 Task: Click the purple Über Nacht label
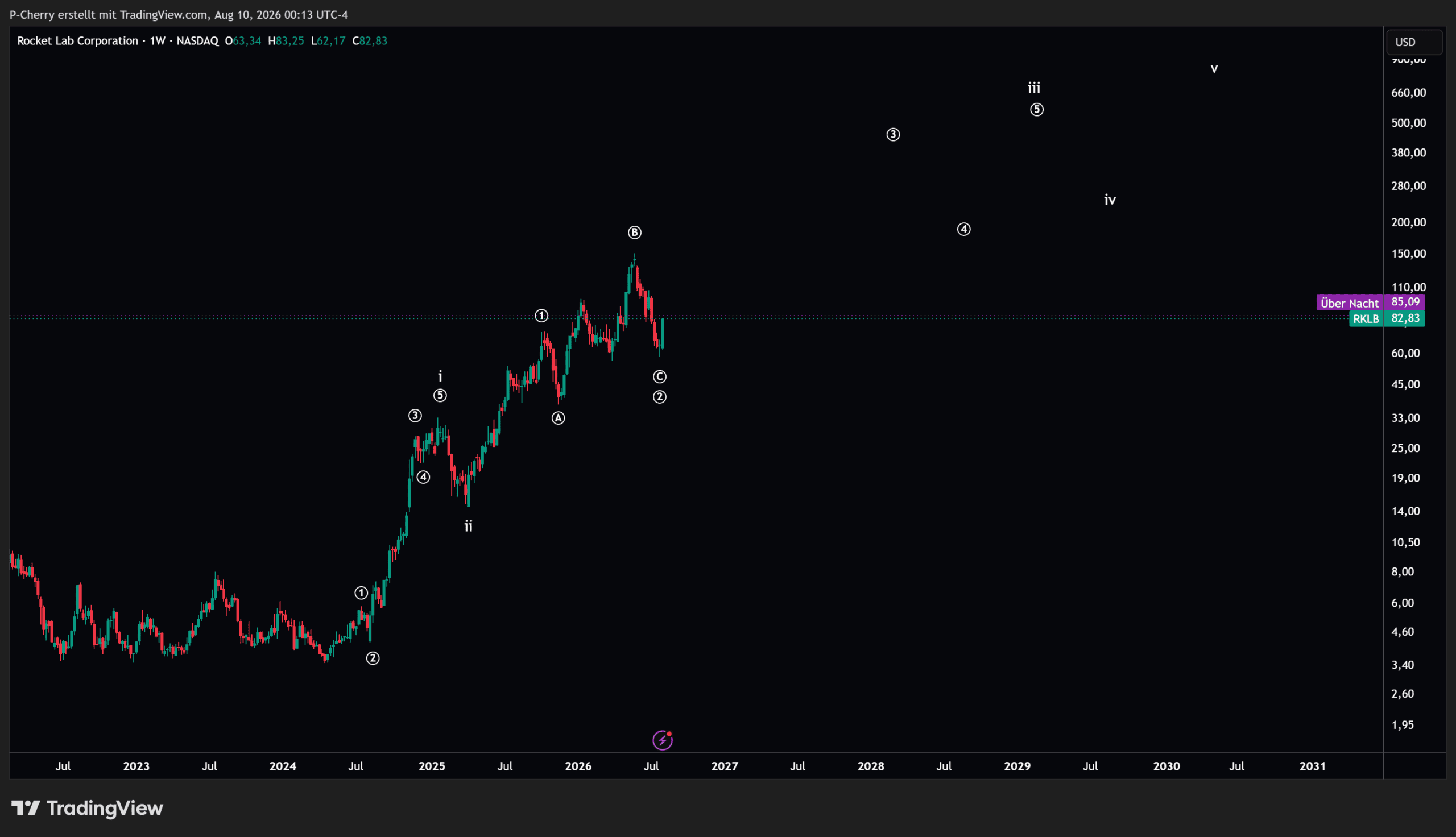tap(1350, 303)
